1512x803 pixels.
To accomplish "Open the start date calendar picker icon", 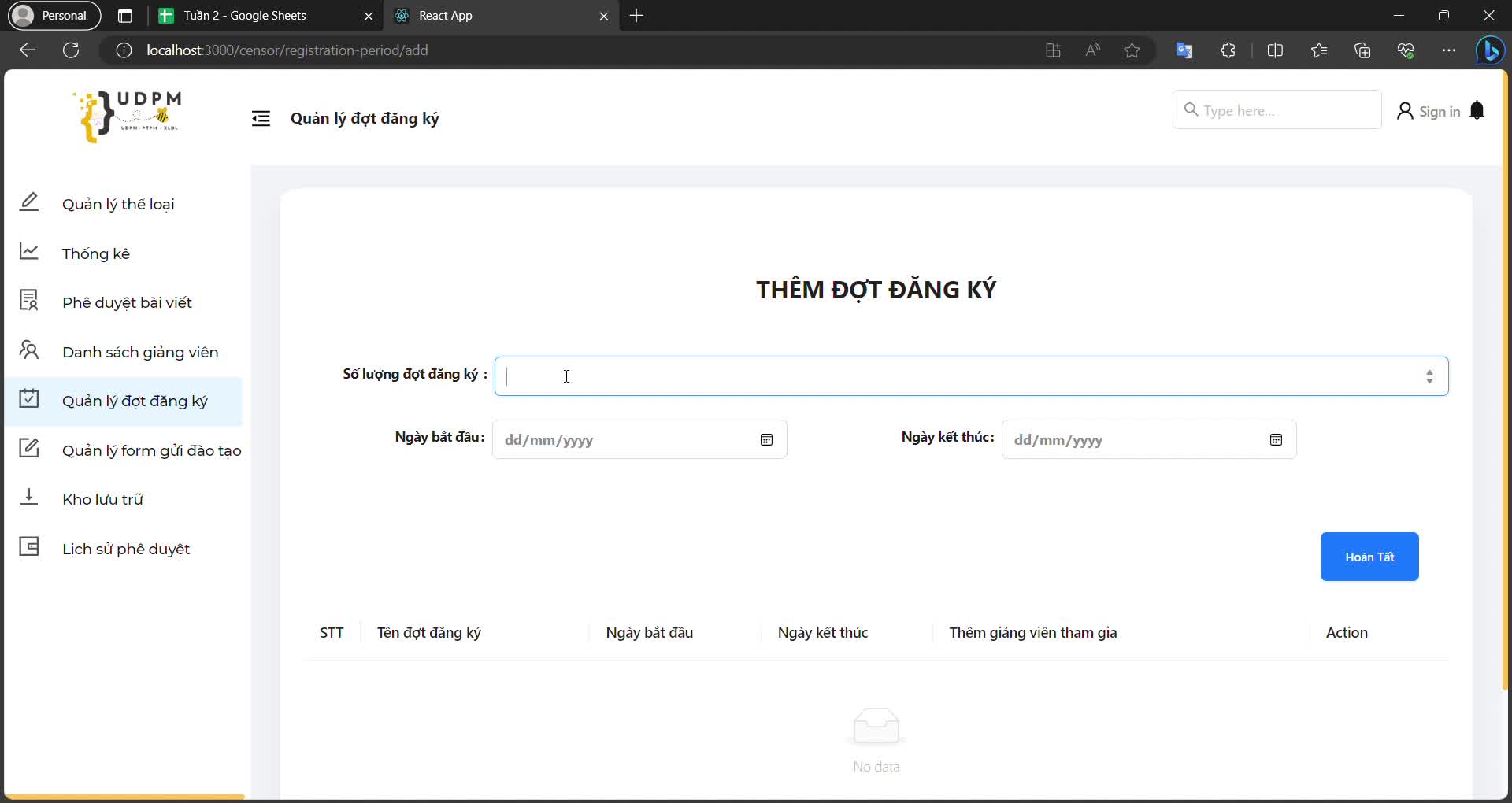I will coord(766,440).
